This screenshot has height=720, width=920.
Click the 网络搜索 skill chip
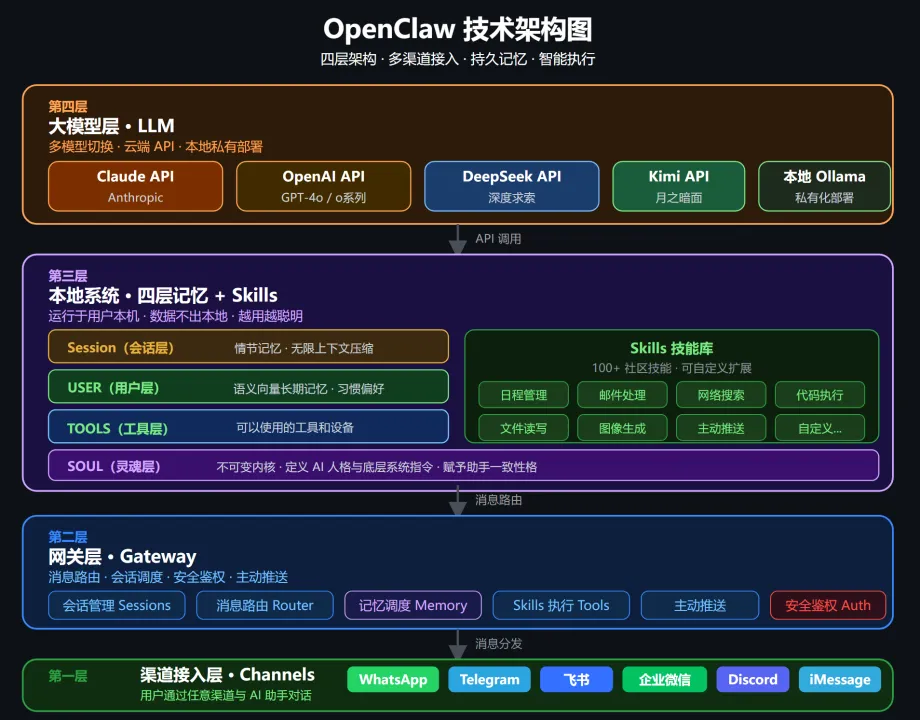pyautogui.click(x=721, y=395)
